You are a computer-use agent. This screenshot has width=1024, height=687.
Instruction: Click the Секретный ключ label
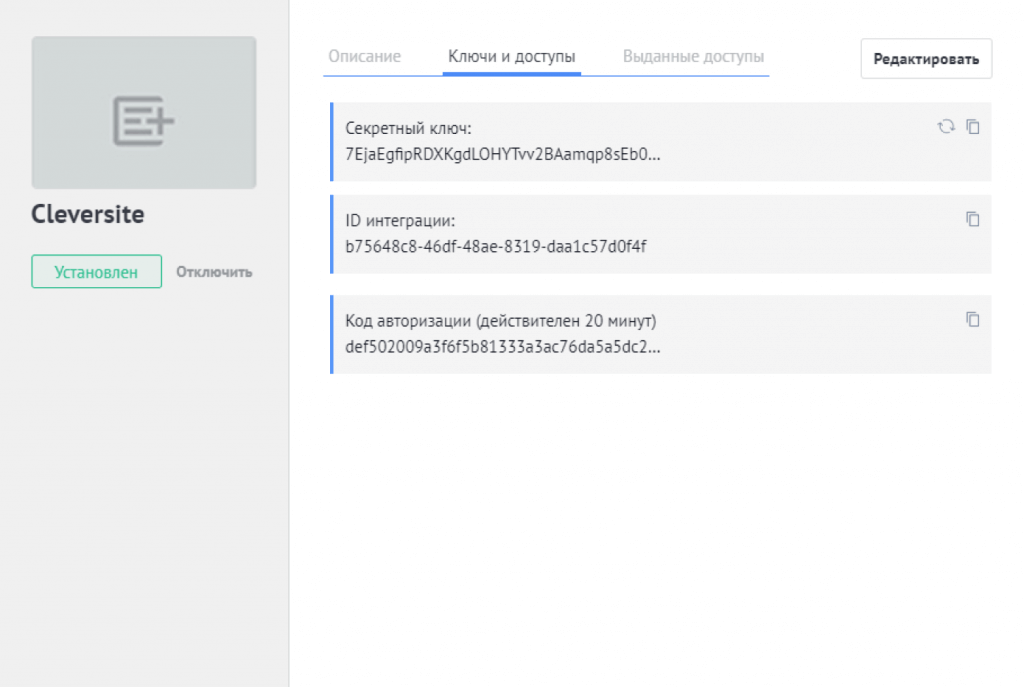[x=408, y=128]
